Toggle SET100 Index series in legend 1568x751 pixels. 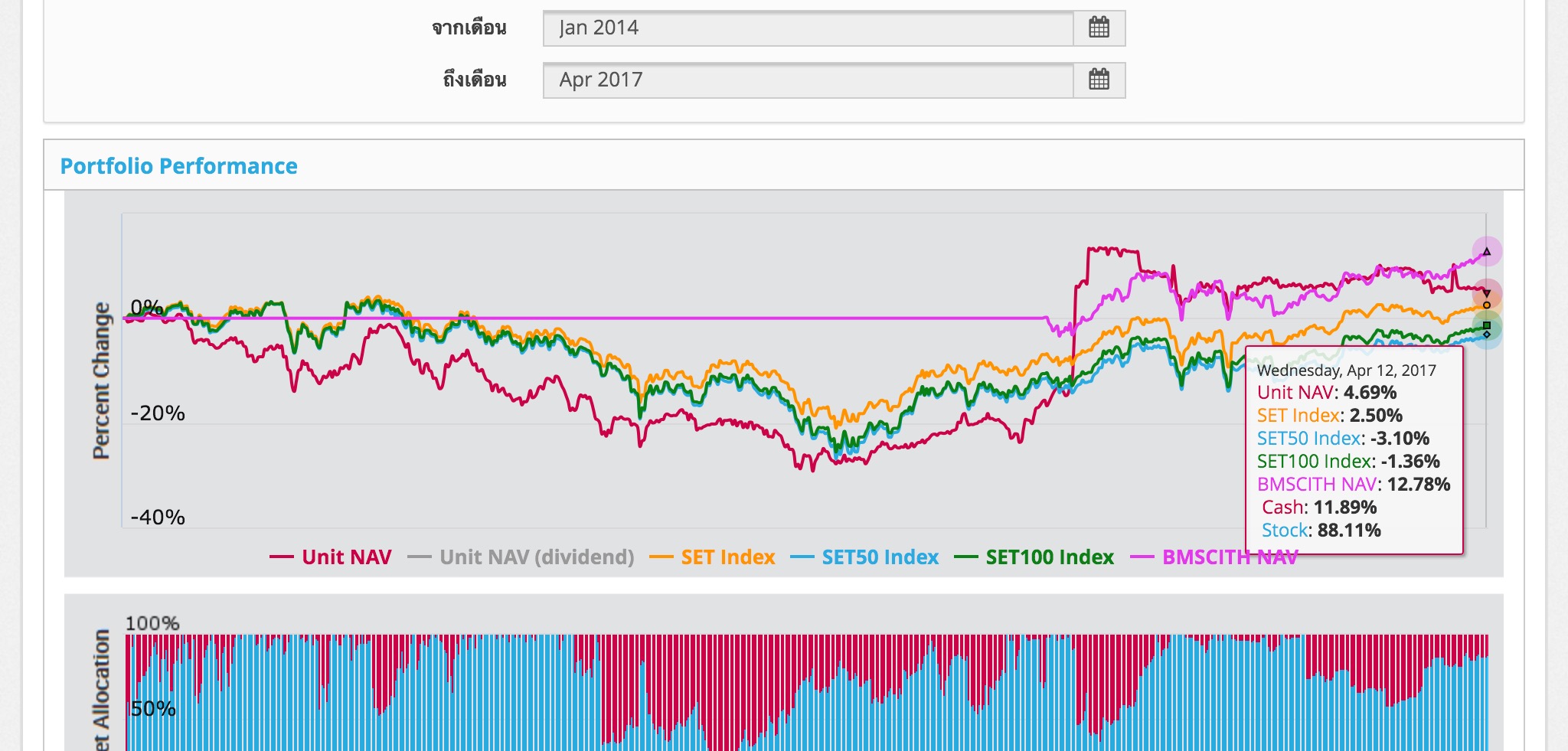coord(1034,557)
